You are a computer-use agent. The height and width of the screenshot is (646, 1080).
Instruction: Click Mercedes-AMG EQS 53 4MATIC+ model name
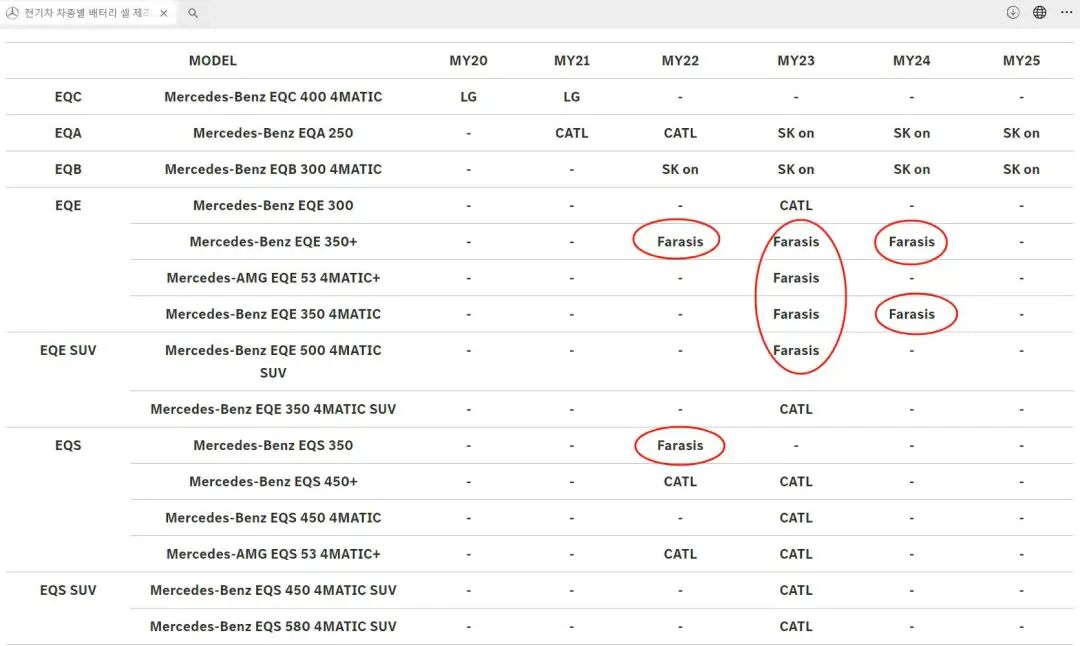click(x=273, y=554)
